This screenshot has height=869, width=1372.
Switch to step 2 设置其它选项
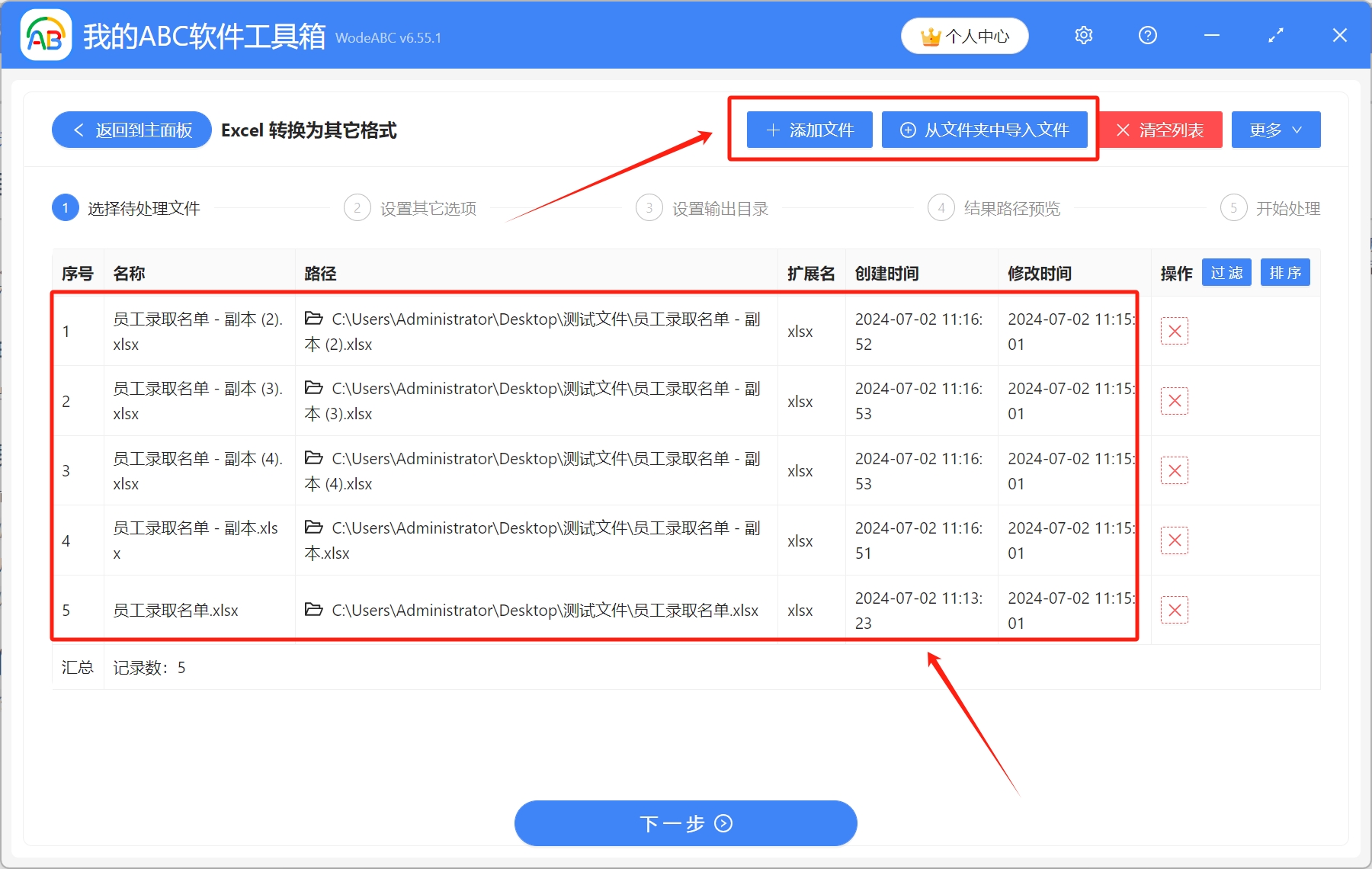(357, 207)
